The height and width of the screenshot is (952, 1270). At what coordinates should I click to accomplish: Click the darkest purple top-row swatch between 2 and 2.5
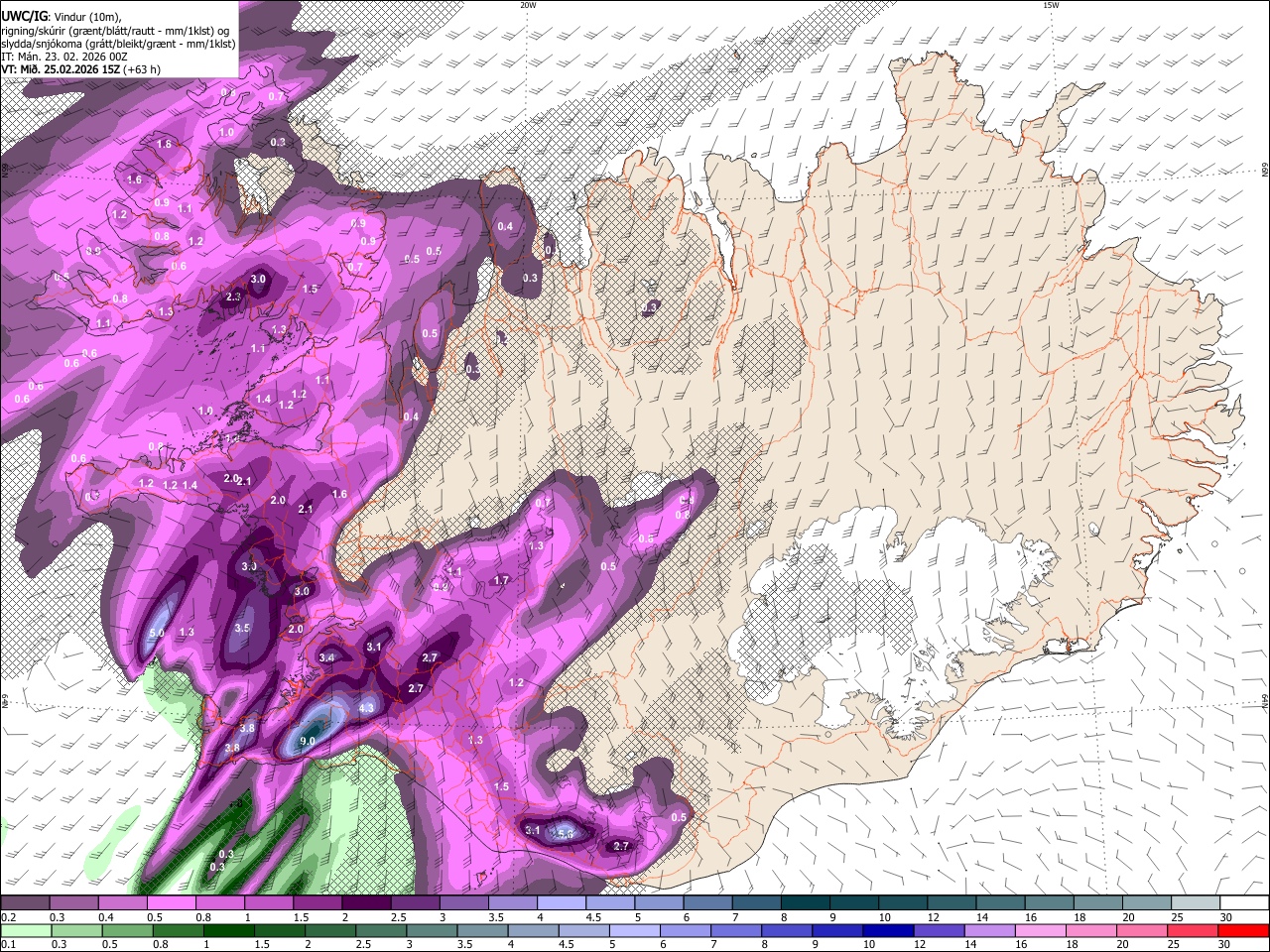pos(366,903)
